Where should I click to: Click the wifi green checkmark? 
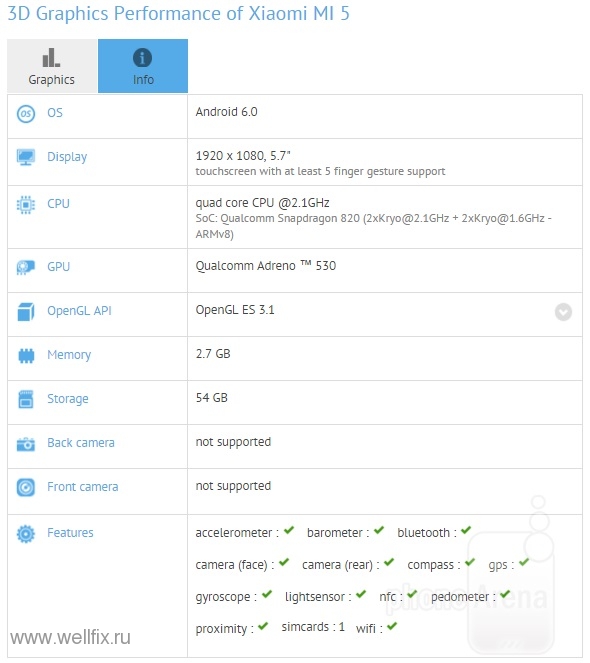point(392,626)
